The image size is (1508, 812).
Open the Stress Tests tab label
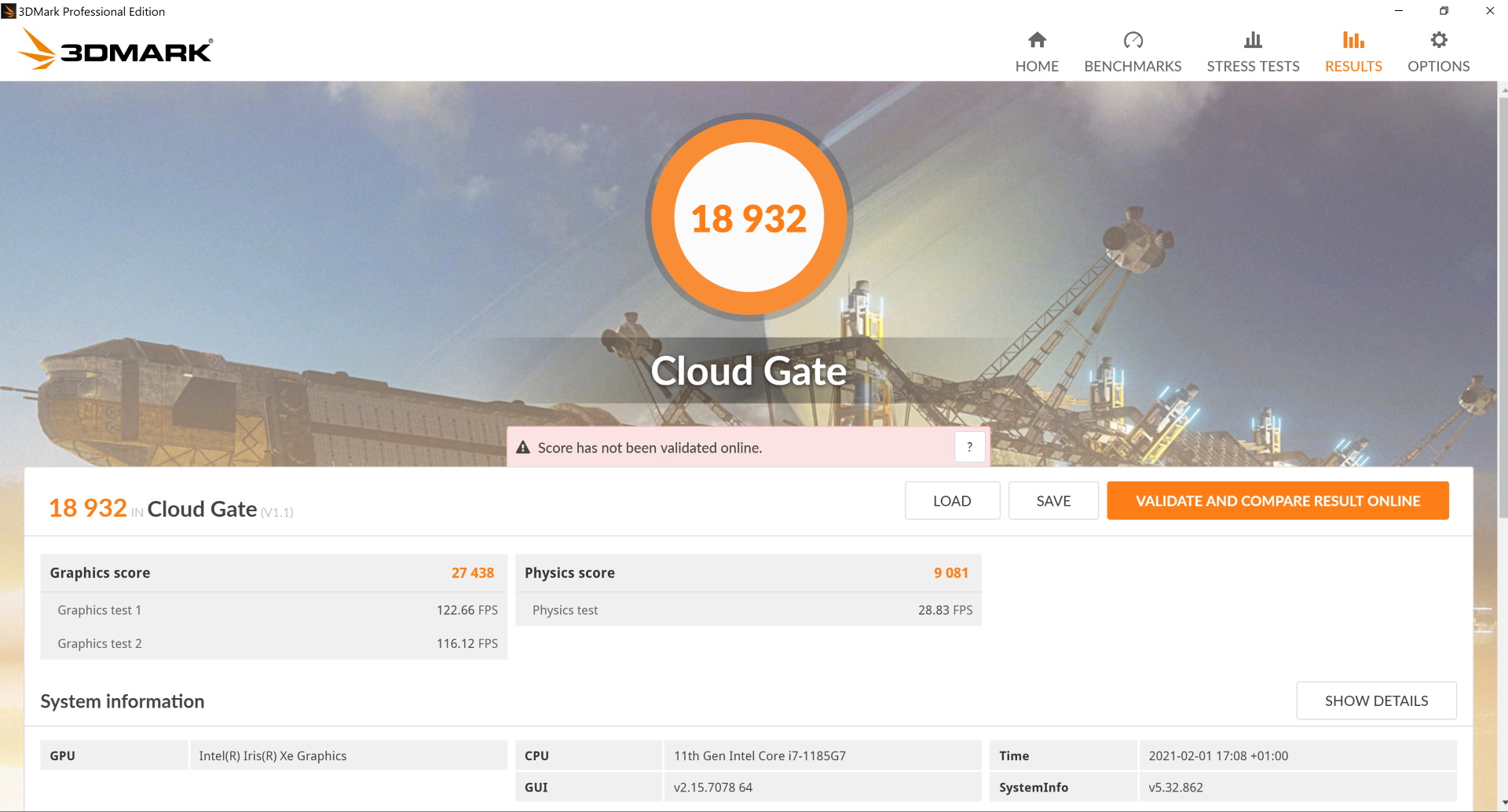[1253, 67]
